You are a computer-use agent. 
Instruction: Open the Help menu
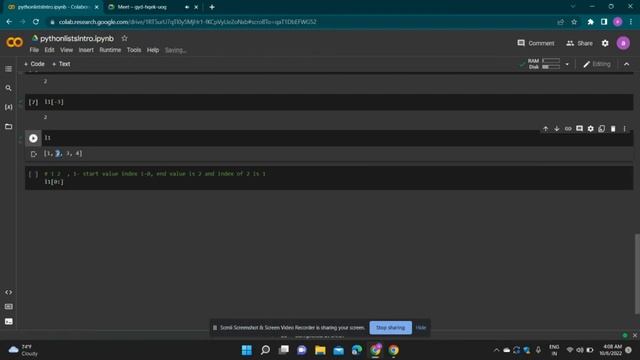tap(153, 50)
